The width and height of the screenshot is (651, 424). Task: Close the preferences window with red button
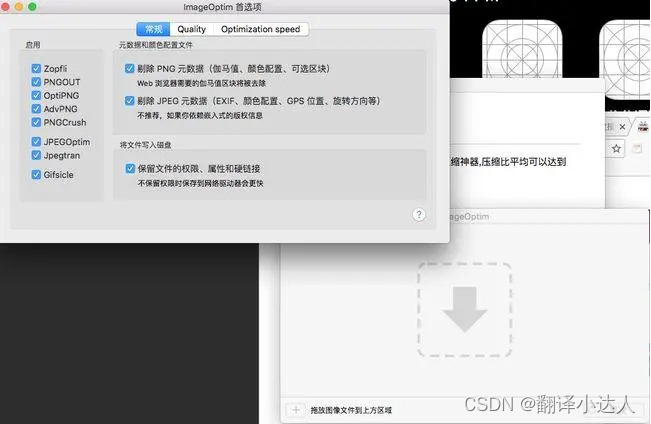tap(5, 7)
